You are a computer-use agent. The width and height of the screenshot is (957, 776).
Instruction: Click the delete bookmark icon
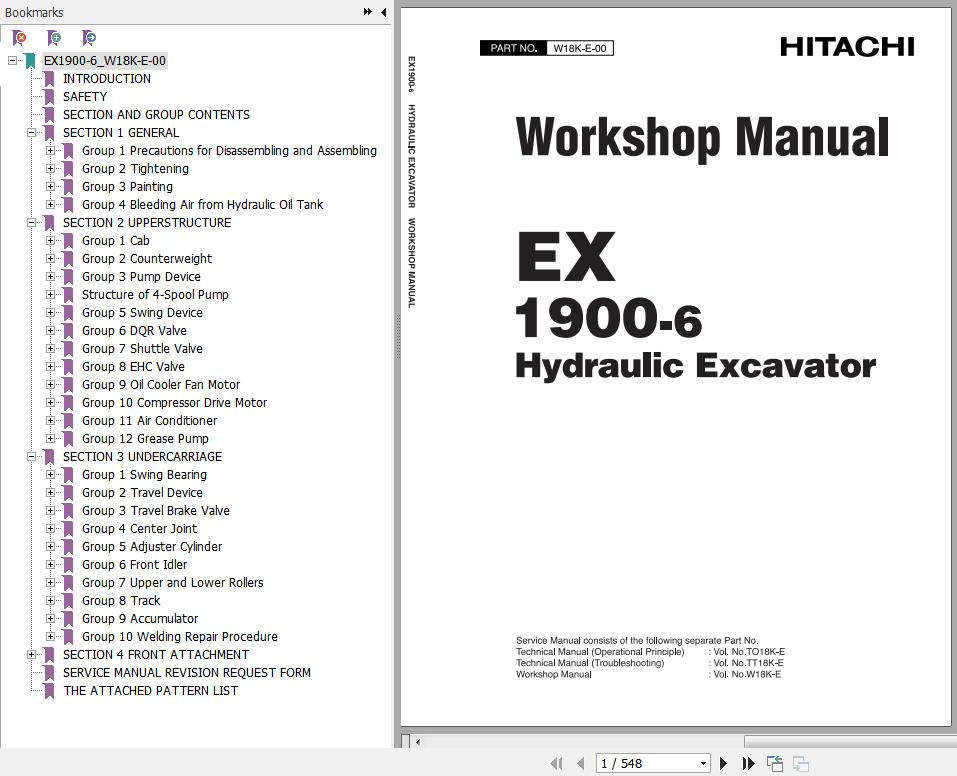[19, 38]
